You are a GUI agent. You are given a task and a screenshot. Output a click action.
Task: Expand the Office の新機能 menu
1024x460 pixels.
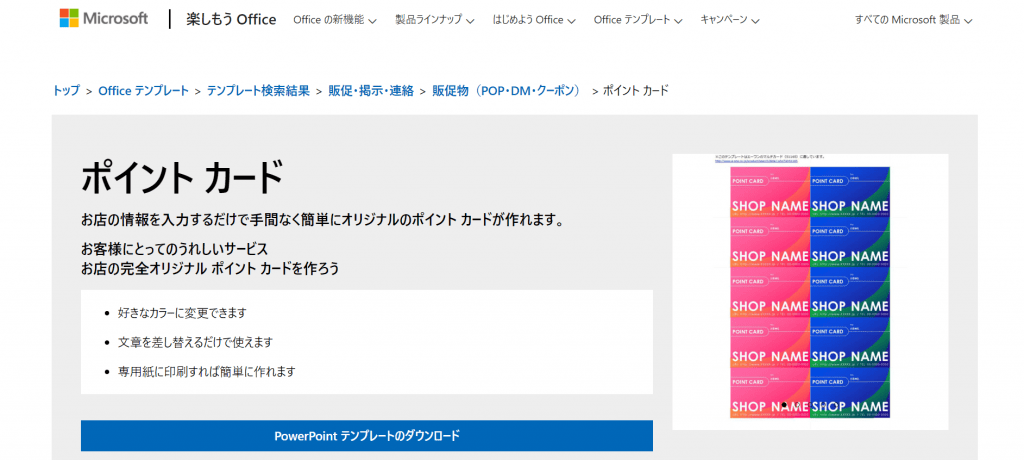(x=334, y=20)
